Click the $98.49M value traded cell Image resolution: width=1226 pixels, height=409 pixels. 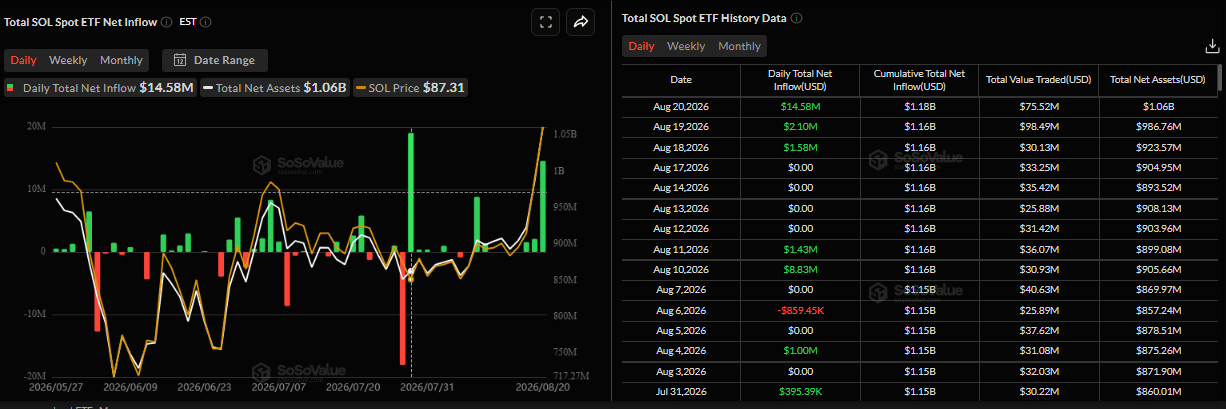(x=1038, y=127)
